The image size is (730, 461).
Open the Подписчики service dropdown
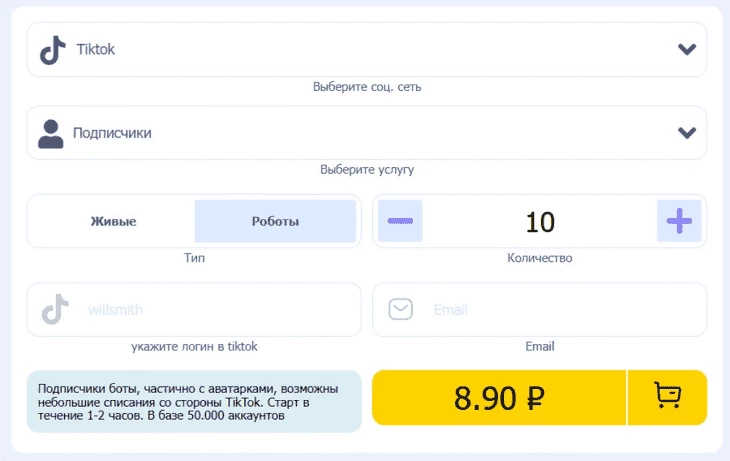coord(367,133)
